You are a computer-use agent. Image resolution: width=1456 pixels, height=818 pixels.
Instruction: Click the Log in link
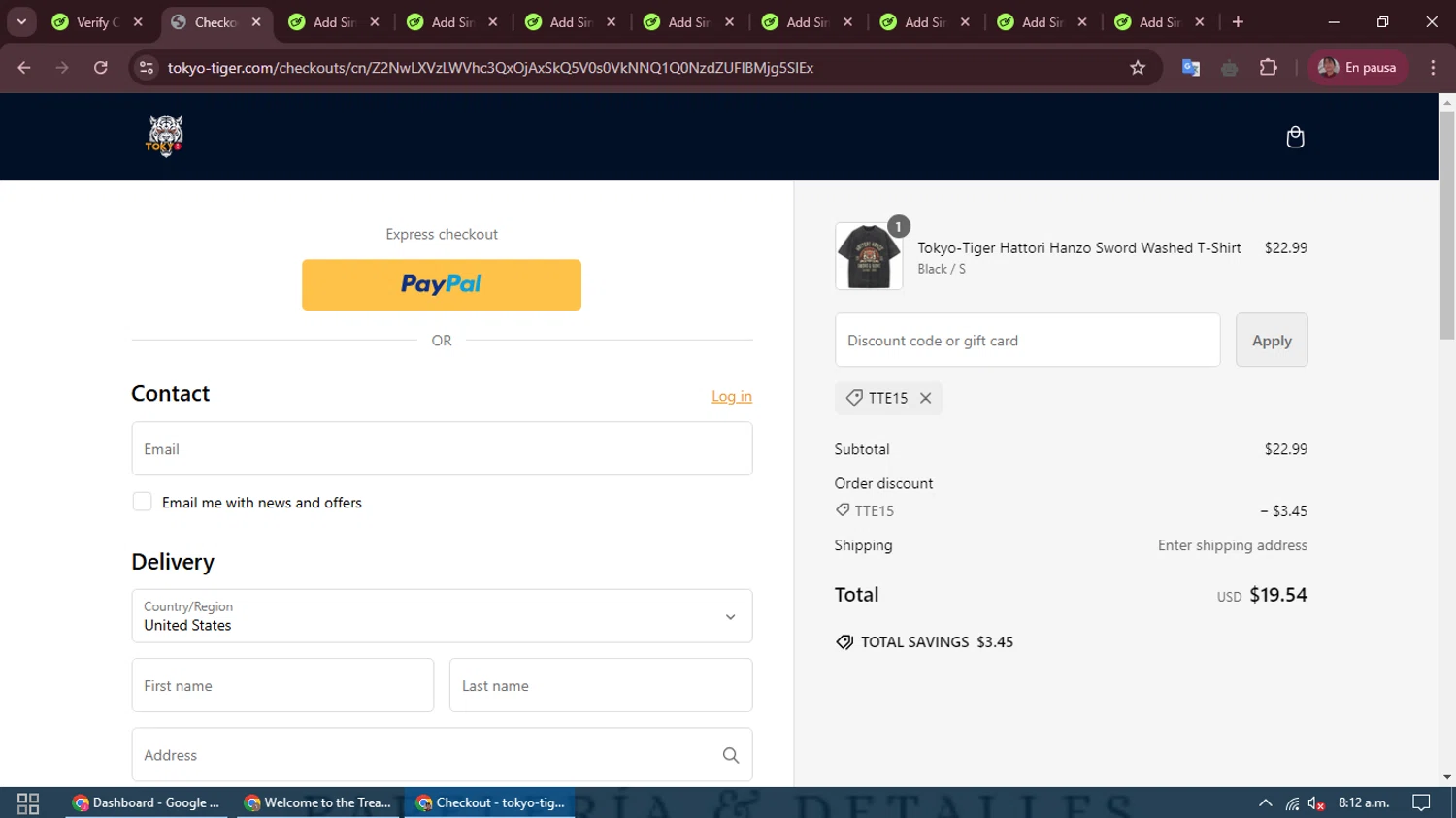click(x=732, y=396)
